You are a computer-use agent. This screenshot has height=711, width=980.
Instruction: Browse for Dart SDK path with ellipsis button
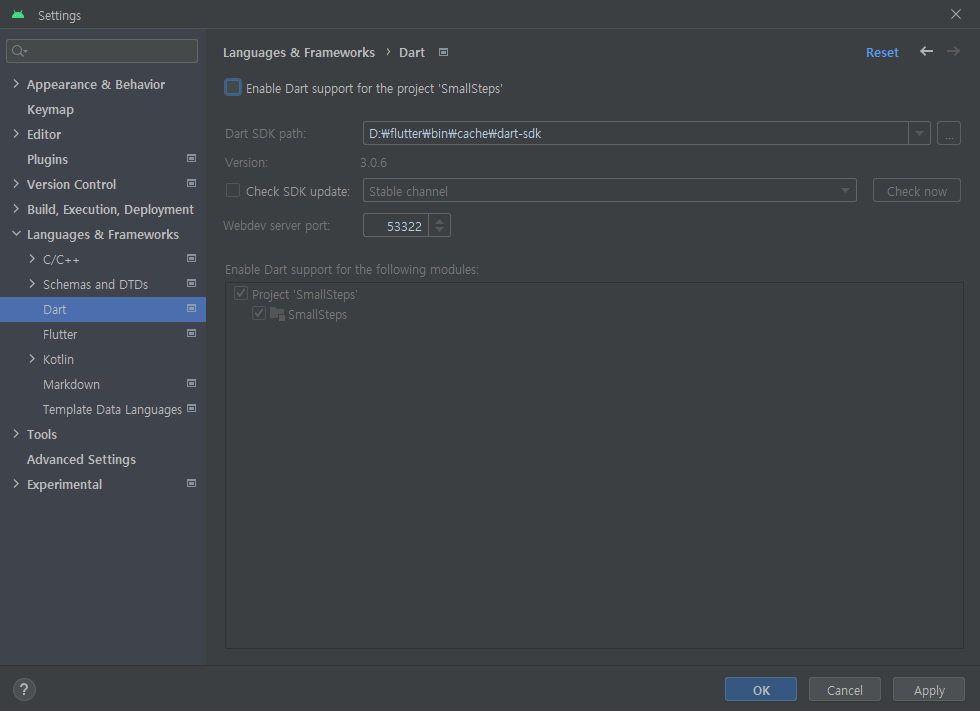949,133
